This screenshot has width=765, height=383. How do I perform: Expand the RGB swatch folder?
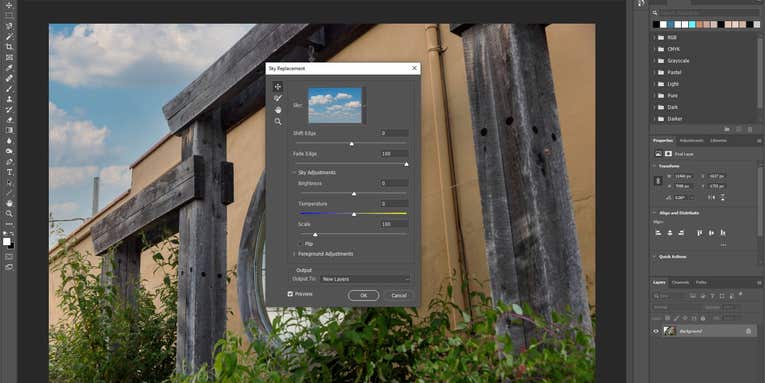click(x=654, y=37)
